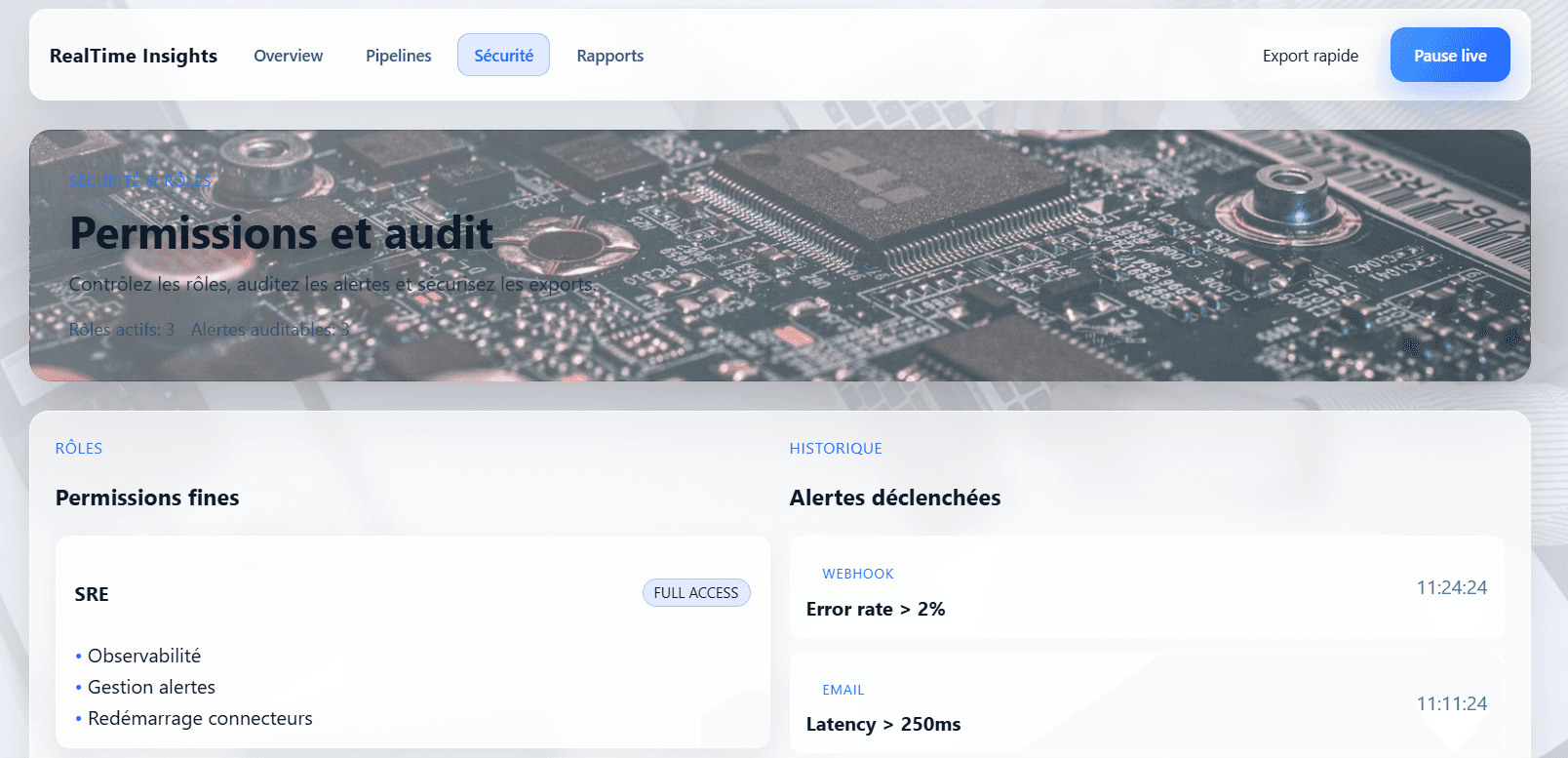Click the Permissions et audit heading
This screenshot has width=1568, height=758.
coord(282,233)
